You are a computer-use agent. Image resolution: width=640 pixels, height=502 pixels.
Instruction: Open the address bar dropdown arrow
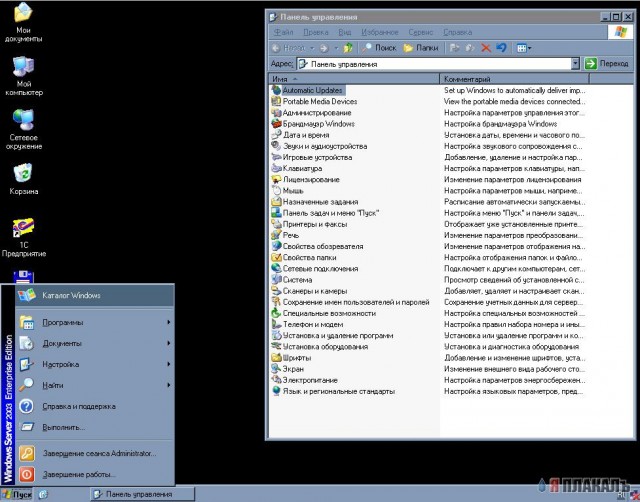point(575,64)
